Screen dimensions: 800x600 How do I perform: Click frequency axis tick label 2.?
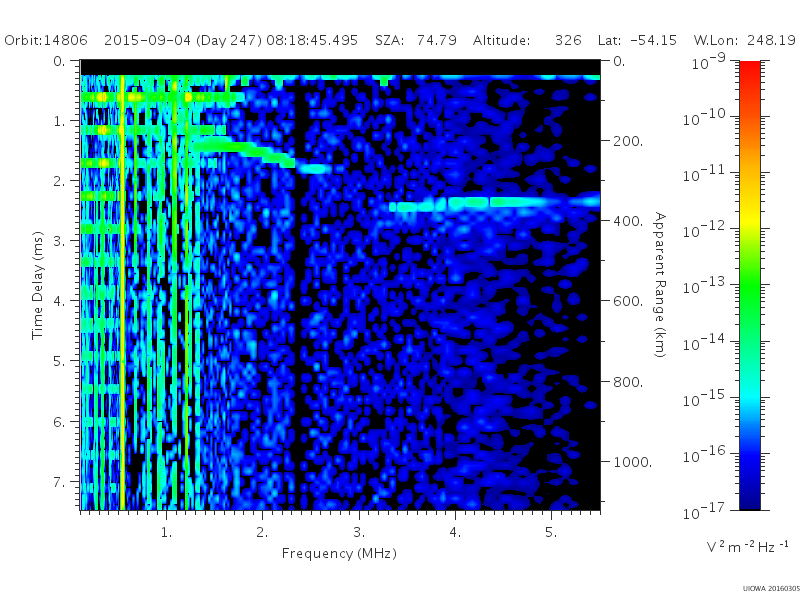(262, 532)
